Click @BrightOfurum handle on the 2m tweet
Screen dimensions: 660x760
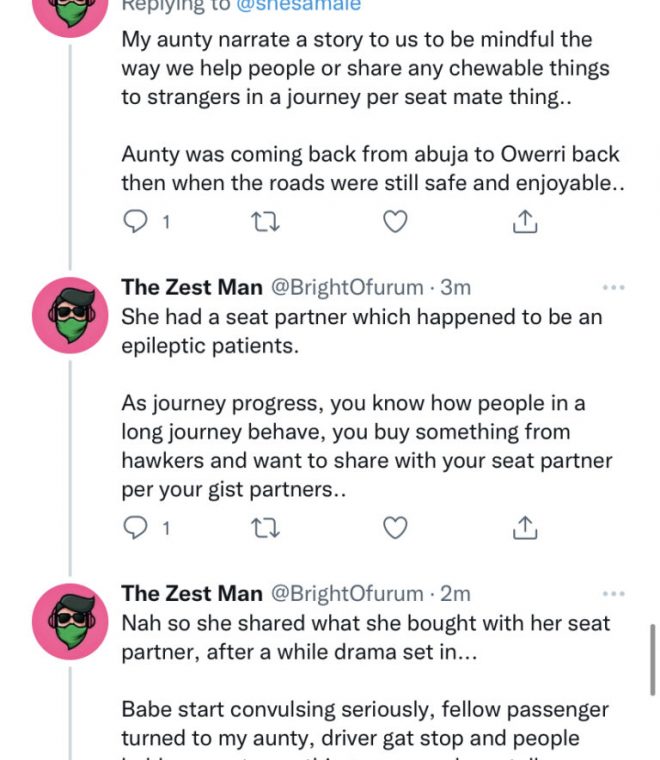coord(350,594)
